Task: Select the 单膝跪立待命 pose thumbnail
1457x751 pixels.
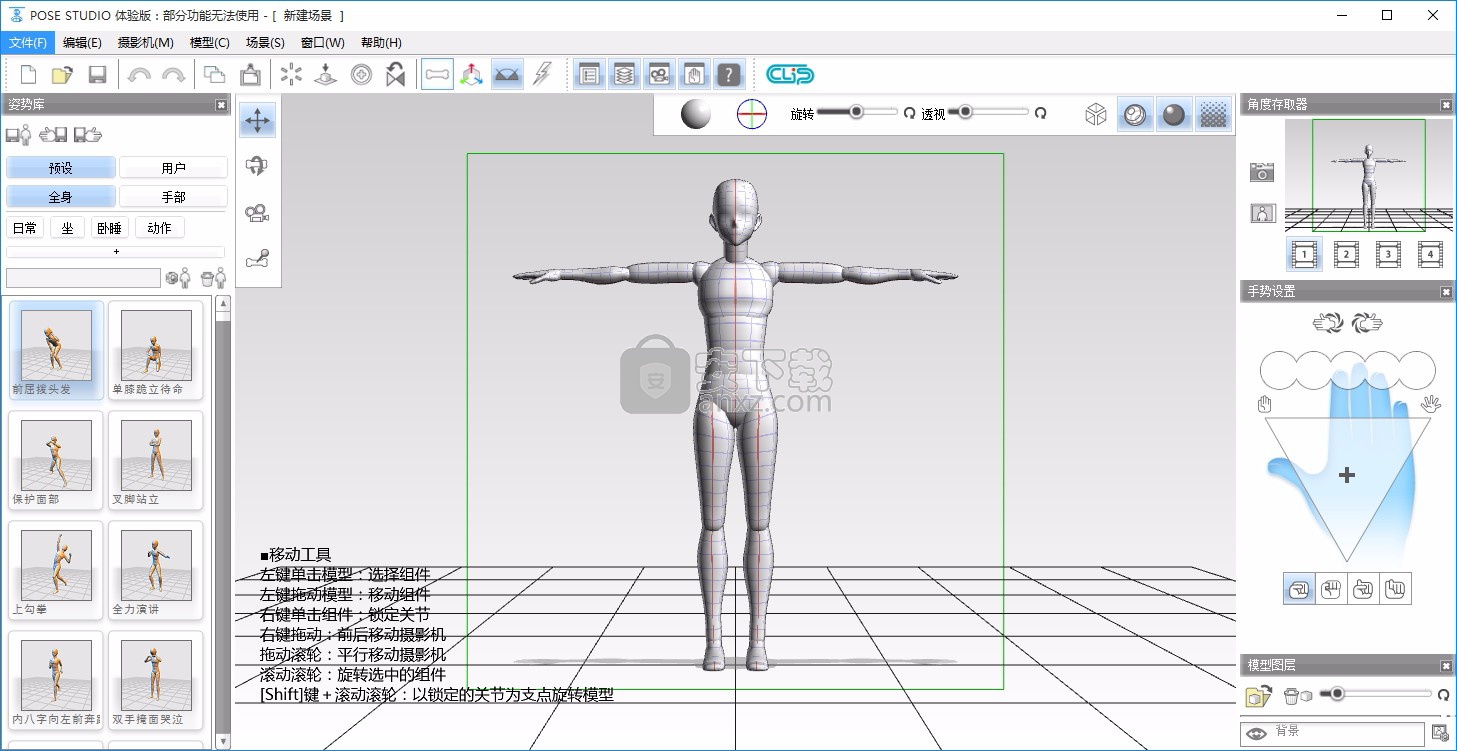Action: pos(155,351)
